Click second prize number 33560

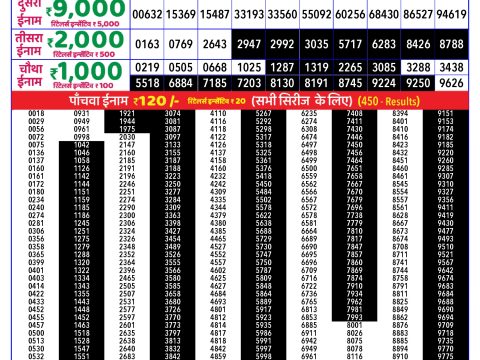[282, 15]
